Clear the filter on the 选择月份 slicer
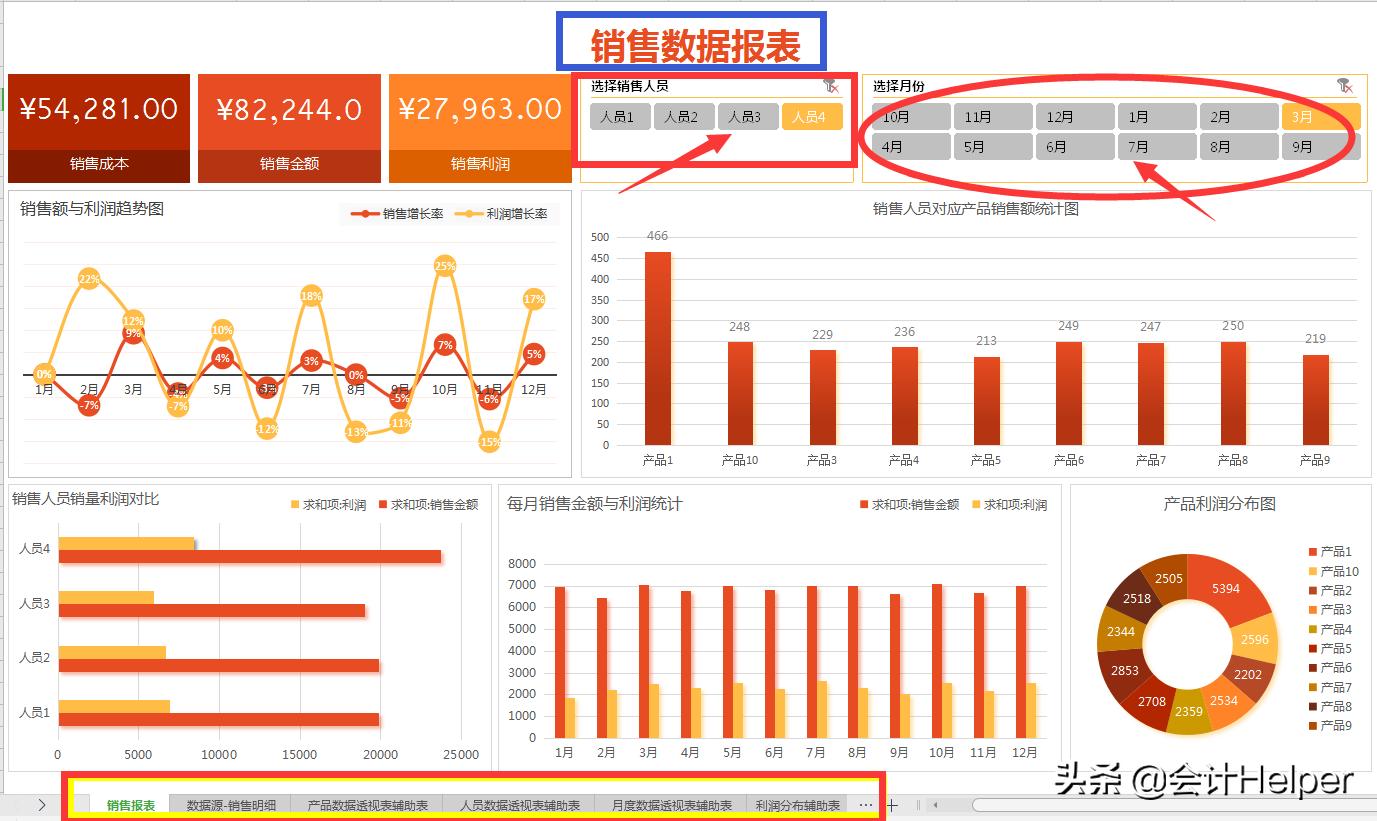Viewport: 1377px width, 821px height. tap(1345, 85)
